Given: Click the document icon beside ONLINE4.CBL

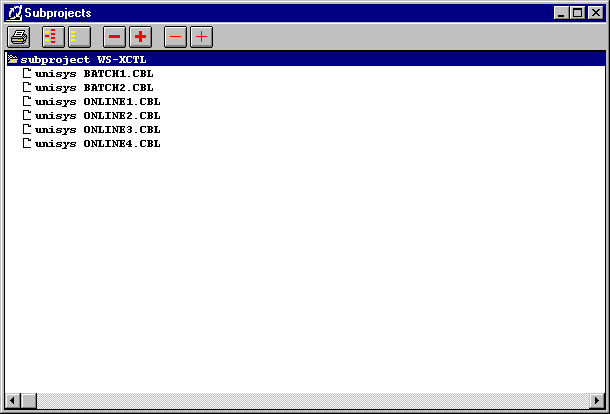Looking at the screenshot, I should click(x=27, y=143).
